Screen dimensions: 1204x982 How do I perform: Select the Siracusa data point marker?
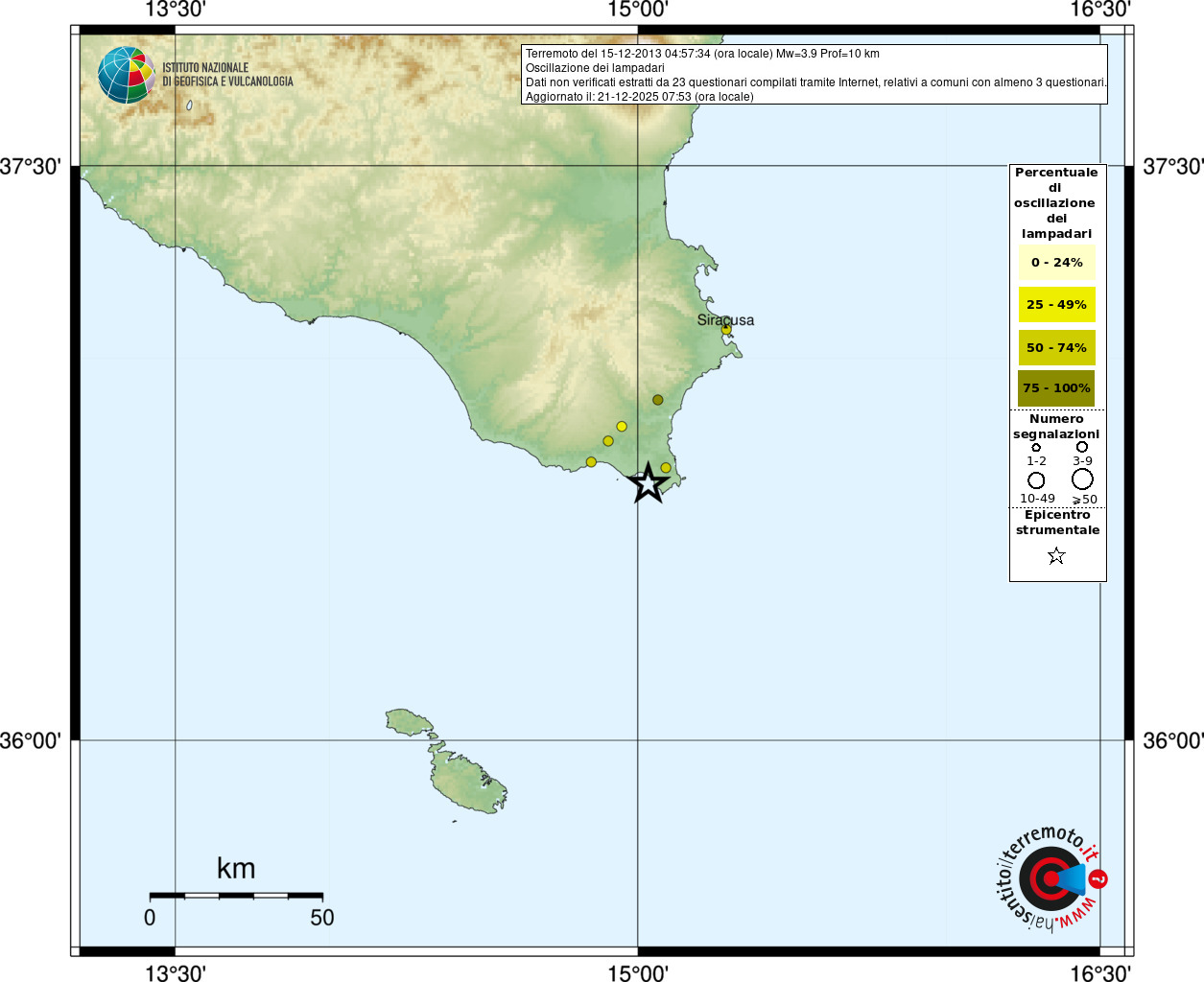coord(726,329)
